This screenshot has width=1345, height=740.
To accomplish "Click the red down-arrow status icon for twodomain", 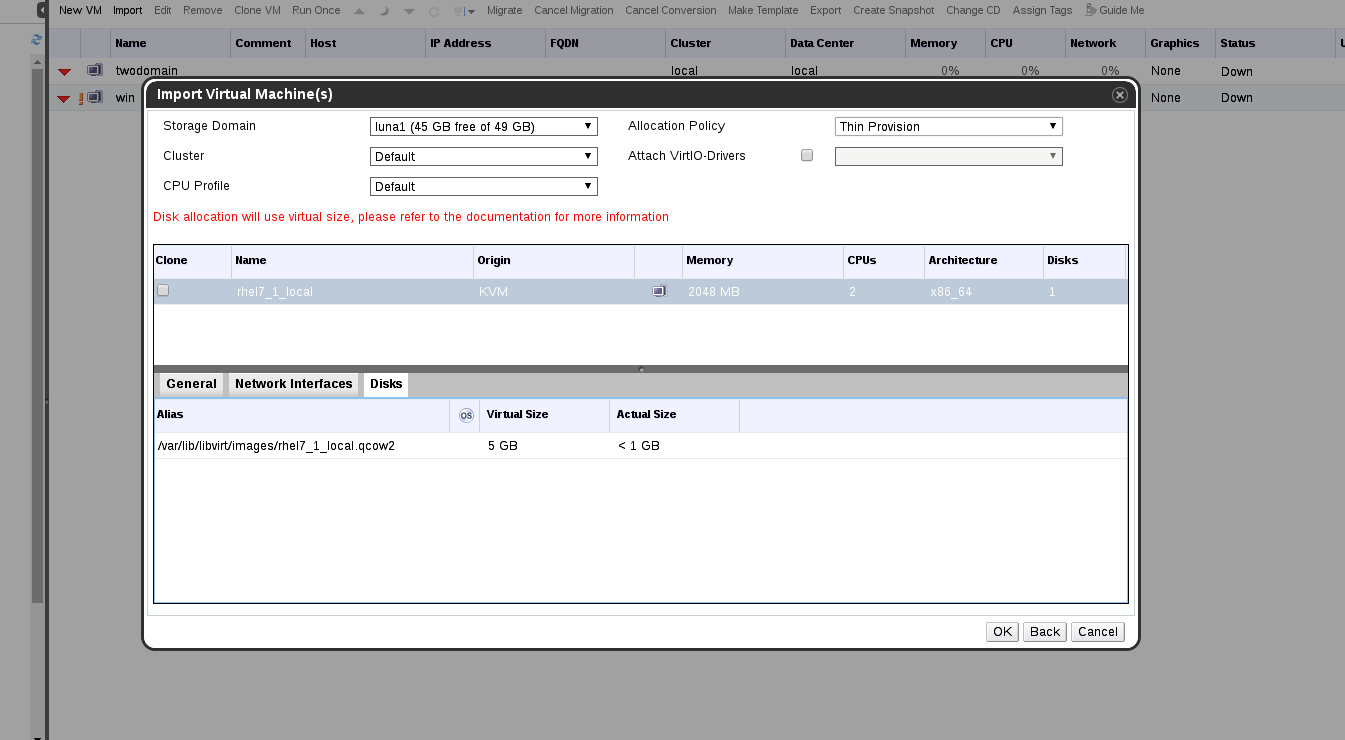I will click(65, 72).
